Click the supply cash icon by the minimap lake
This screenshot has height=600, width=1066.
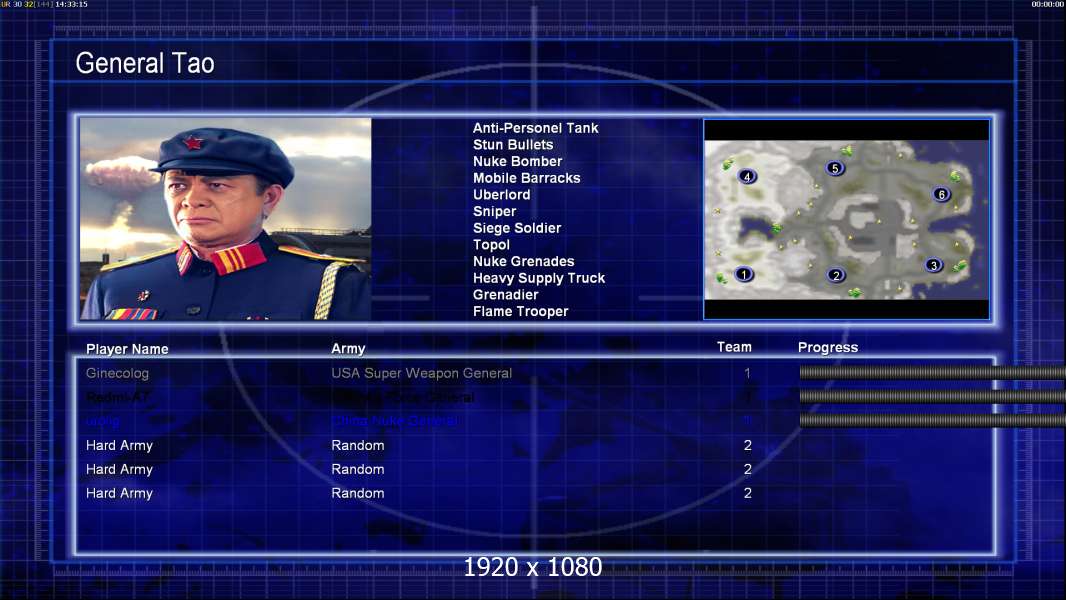click(776, 228)
